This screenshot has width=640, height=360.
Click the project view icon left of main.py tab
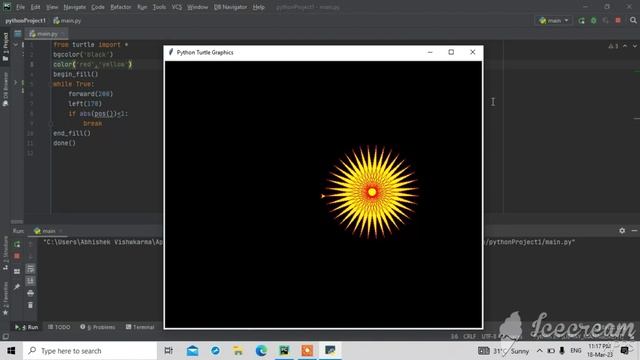(18, 34)
